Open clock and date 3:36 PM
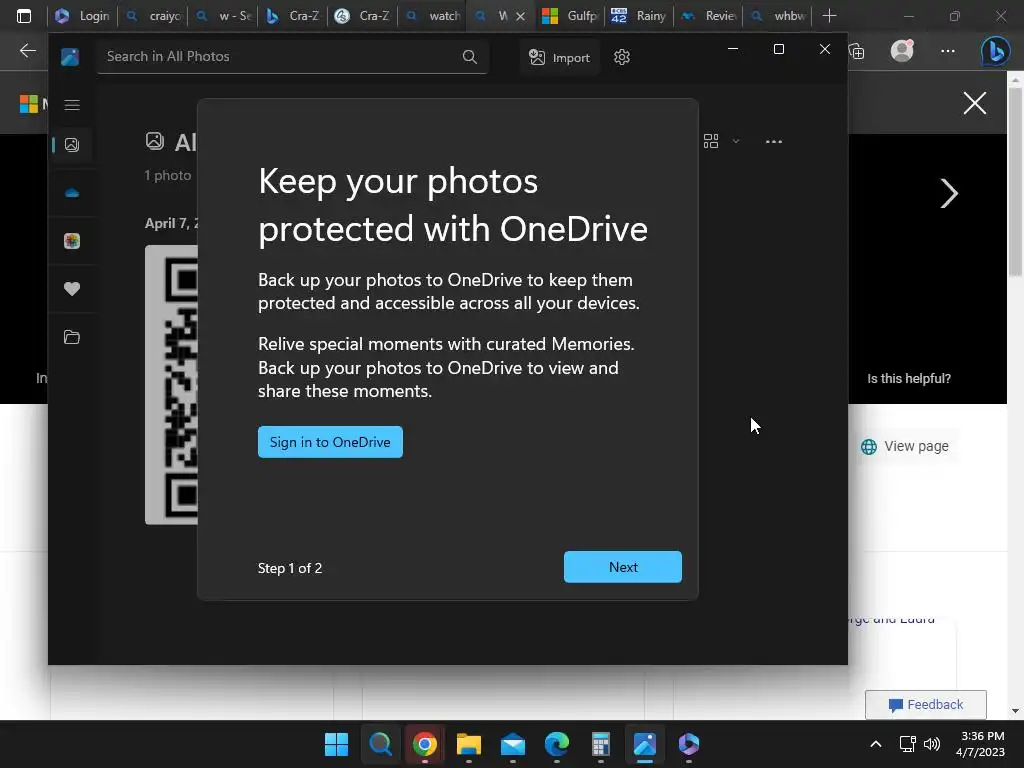The width and height of the screenshot is (1024, 768). click(980, 744)
